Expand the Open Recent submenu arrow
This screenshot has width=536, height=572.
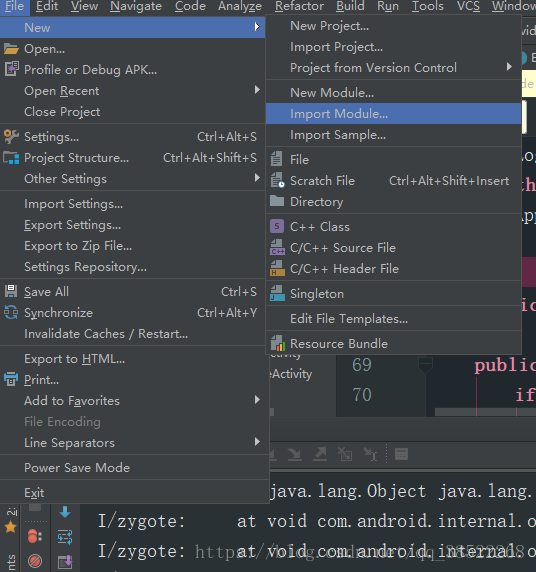[x=257, y=90]
